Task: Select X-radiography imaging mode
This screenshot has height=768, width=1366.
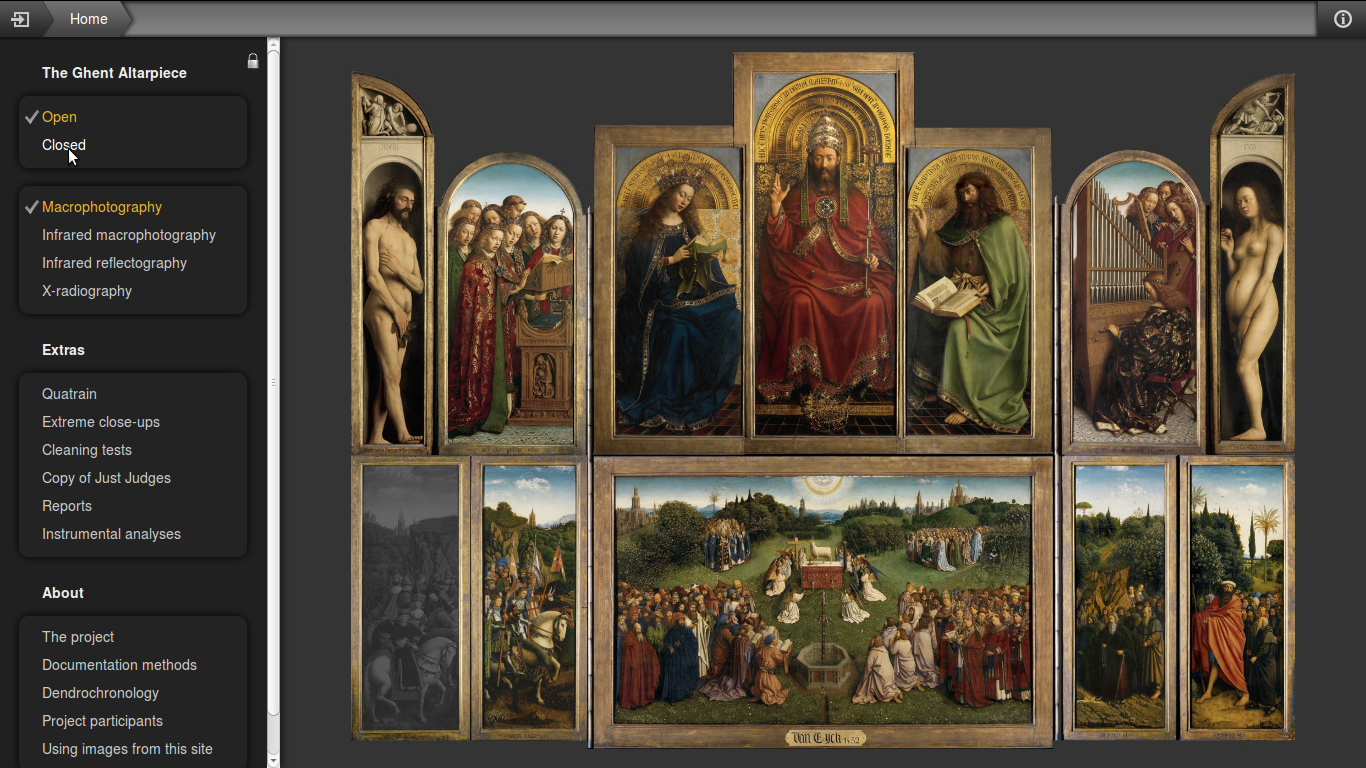Action: [x=87, y=291]
